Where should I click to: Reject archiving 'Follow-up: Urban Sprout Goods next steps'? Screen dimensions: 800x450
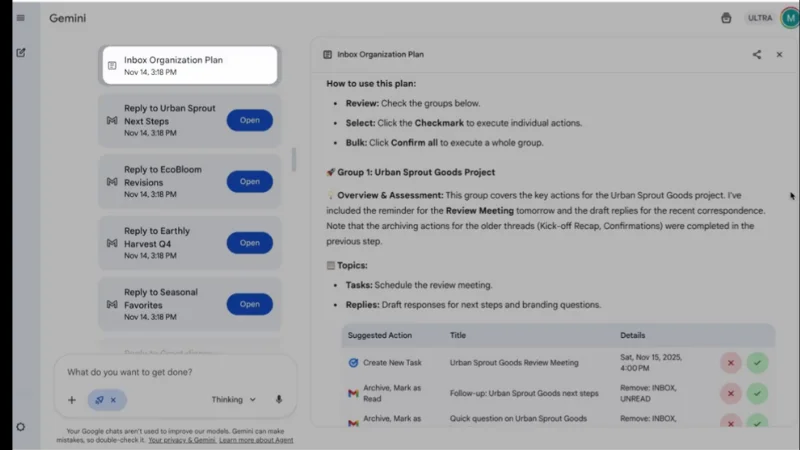(x=731, y=393)
